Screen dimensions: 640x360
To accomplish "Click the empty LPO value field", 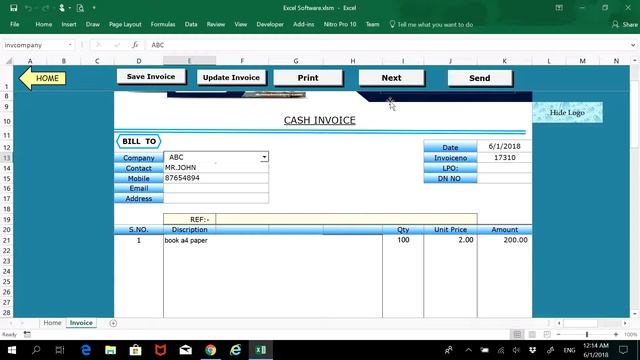I will (504, 168).
